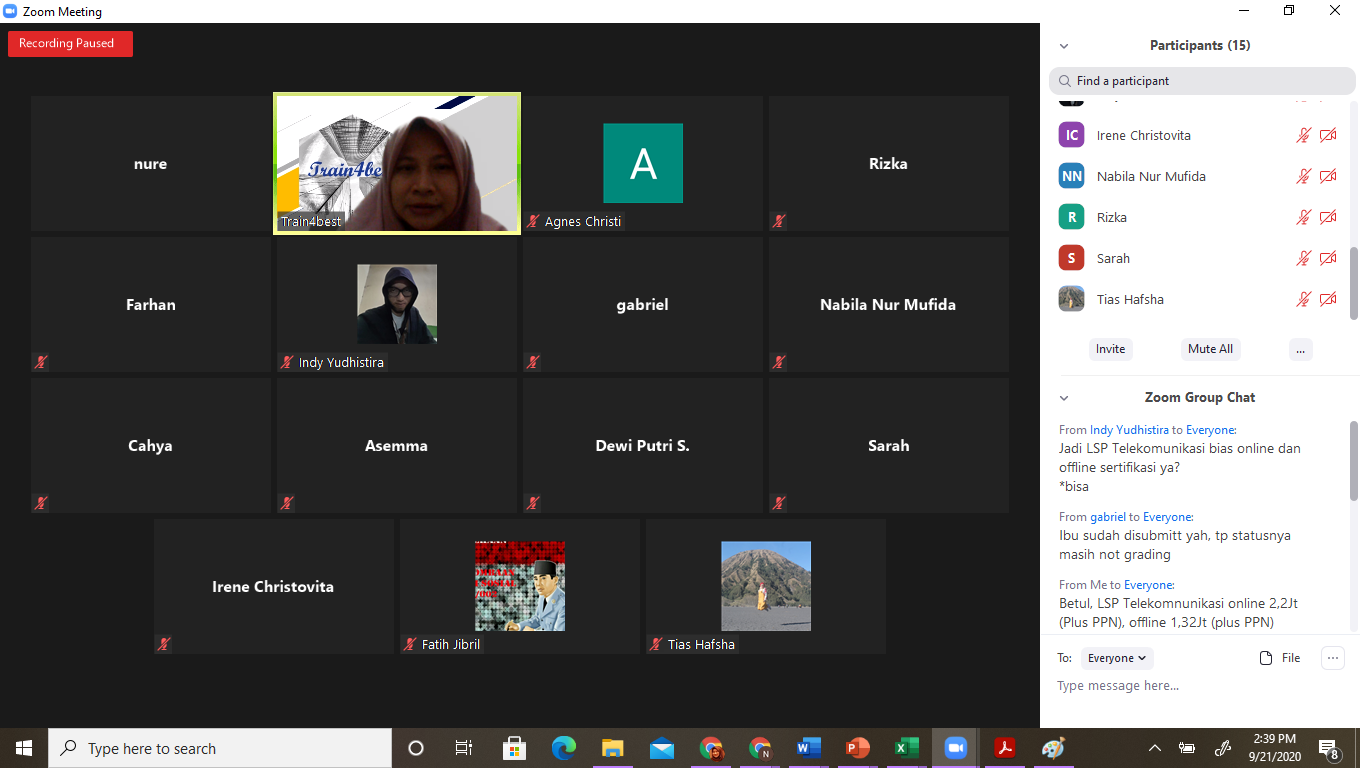The height and width of the screenshot is (768, 1360).
Task: Open the Everyone recipient dropdown
Action: point(1118,658)
